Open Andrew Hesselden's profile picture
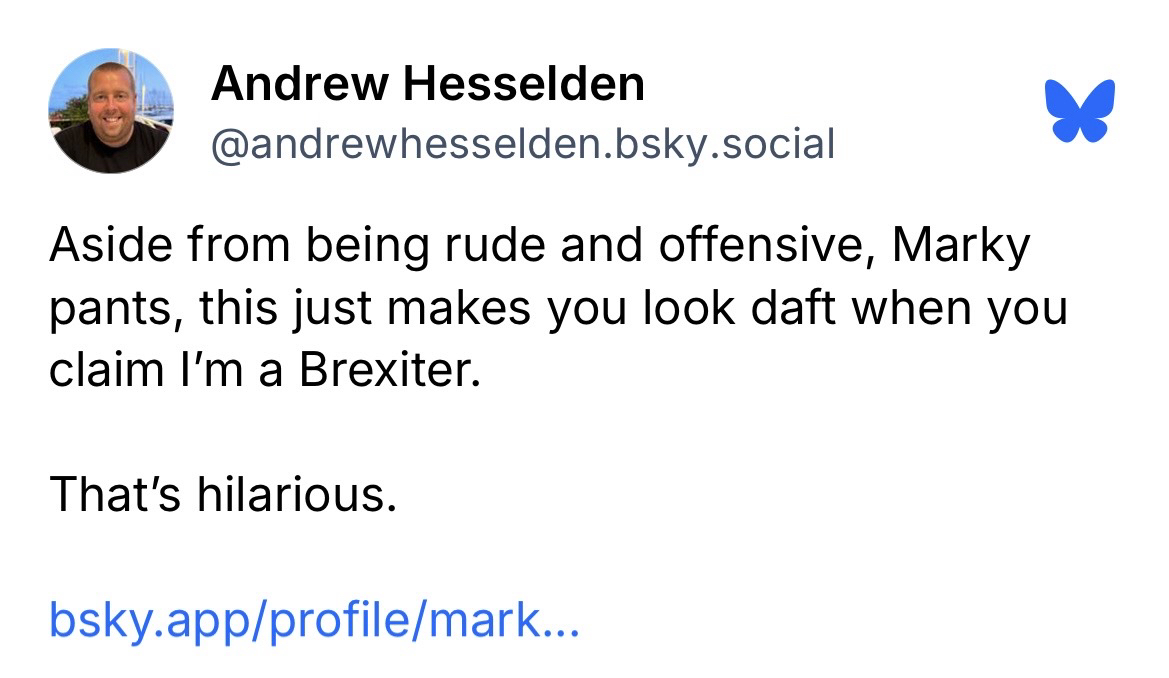 (111, 111)
